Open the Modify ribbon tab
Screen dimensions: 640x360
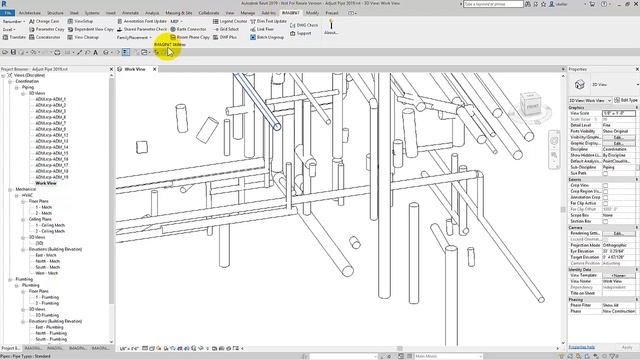312,13
